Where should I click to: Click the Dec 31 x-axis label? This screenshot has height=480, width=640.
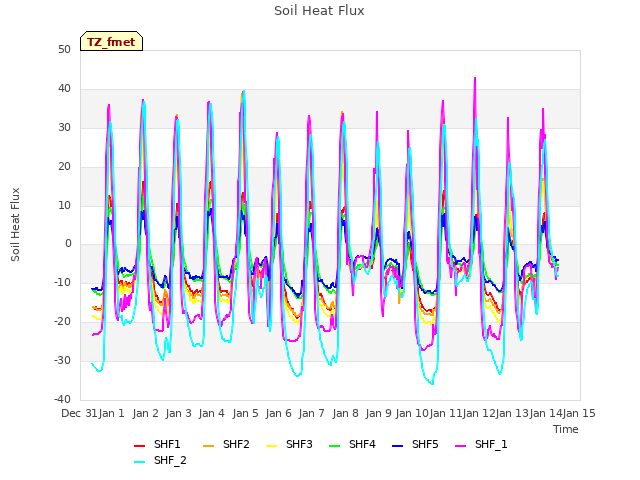point(79,413)
